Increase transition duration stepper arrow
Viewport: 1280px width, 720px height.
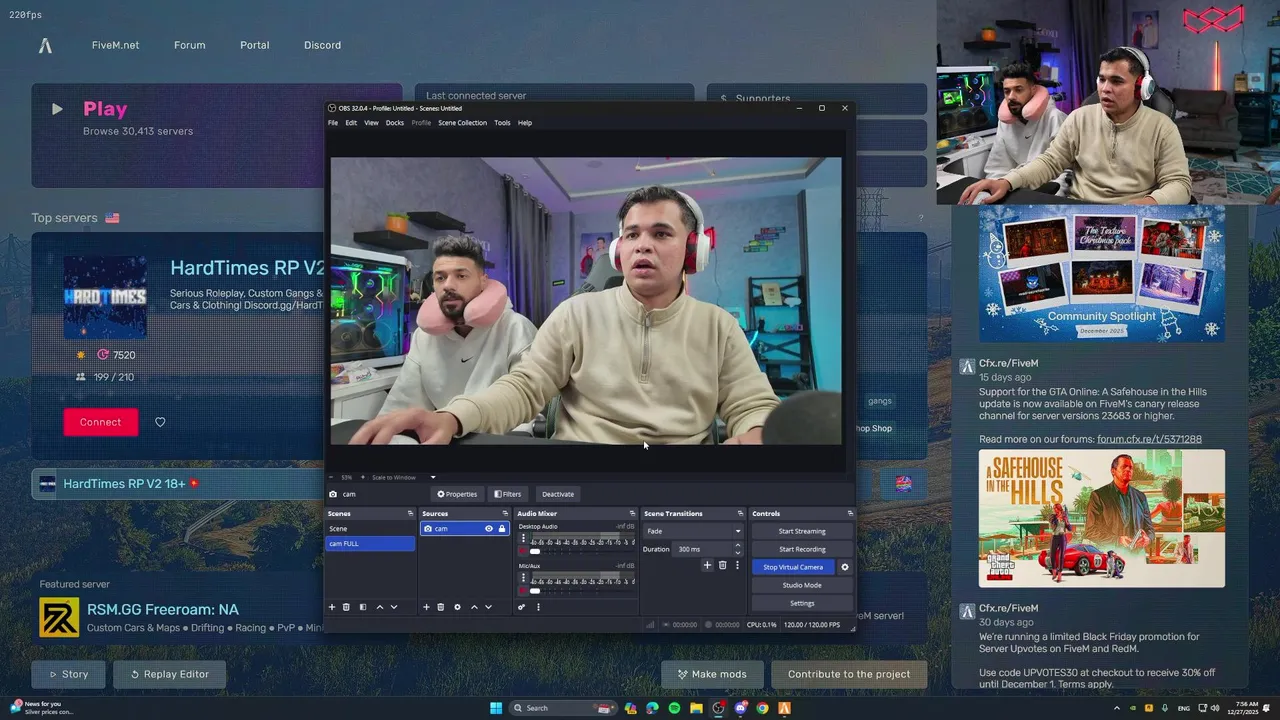[x=738, y=546]
